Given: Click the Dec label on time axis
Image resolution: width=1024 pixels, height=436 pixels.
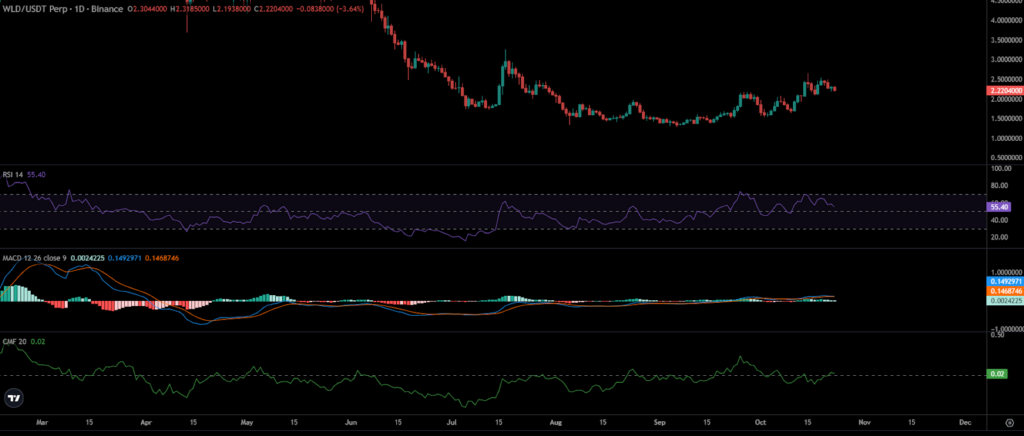Looking at the screenshot, I should (x=966, y=422).
